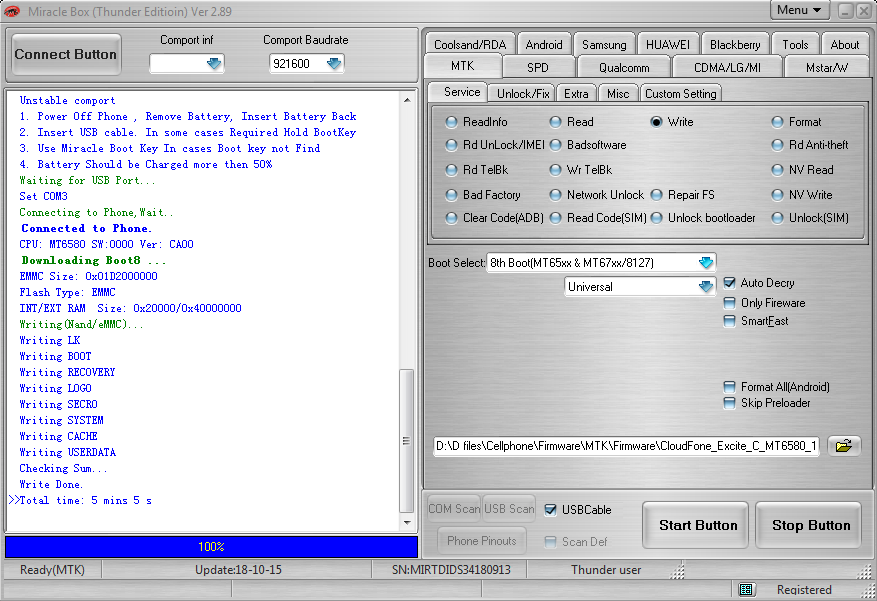
Task: Select the NV Write radio option
Action: coord(777,195)
